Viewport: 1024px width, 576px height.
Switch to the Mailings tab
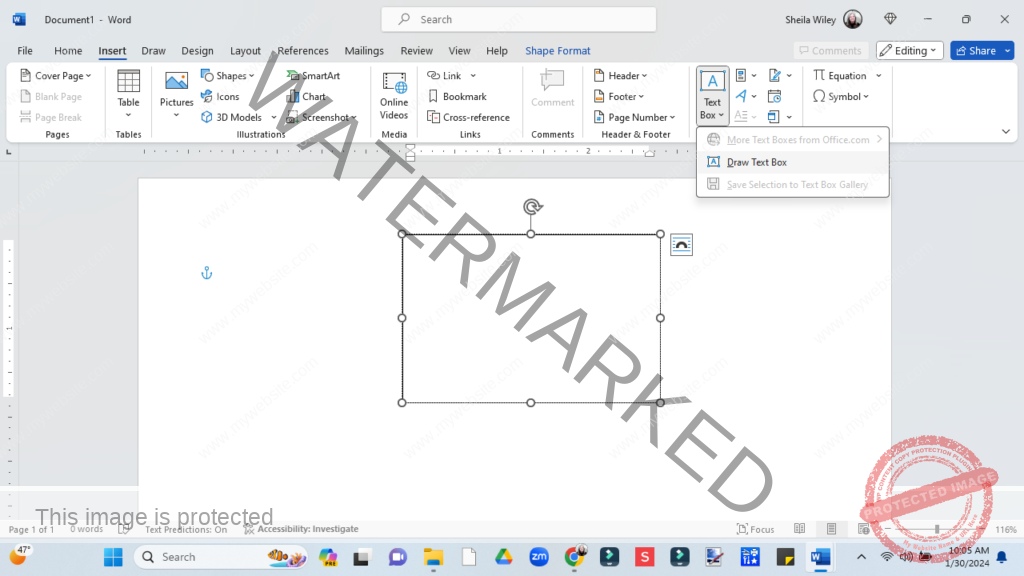[x=364, y=50]
